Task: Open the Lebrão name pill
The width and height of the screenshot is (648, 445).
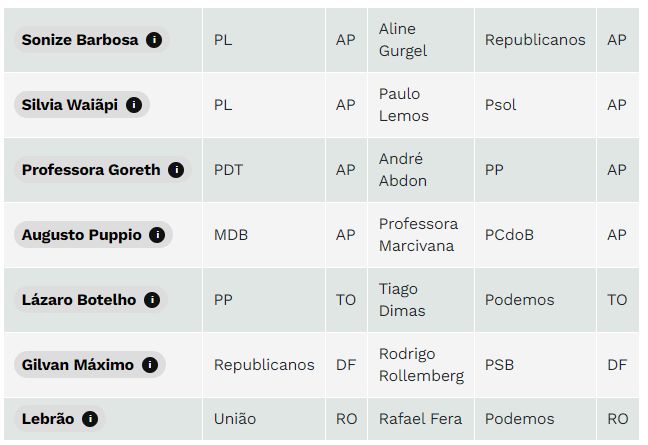Action: coord(60,419)
